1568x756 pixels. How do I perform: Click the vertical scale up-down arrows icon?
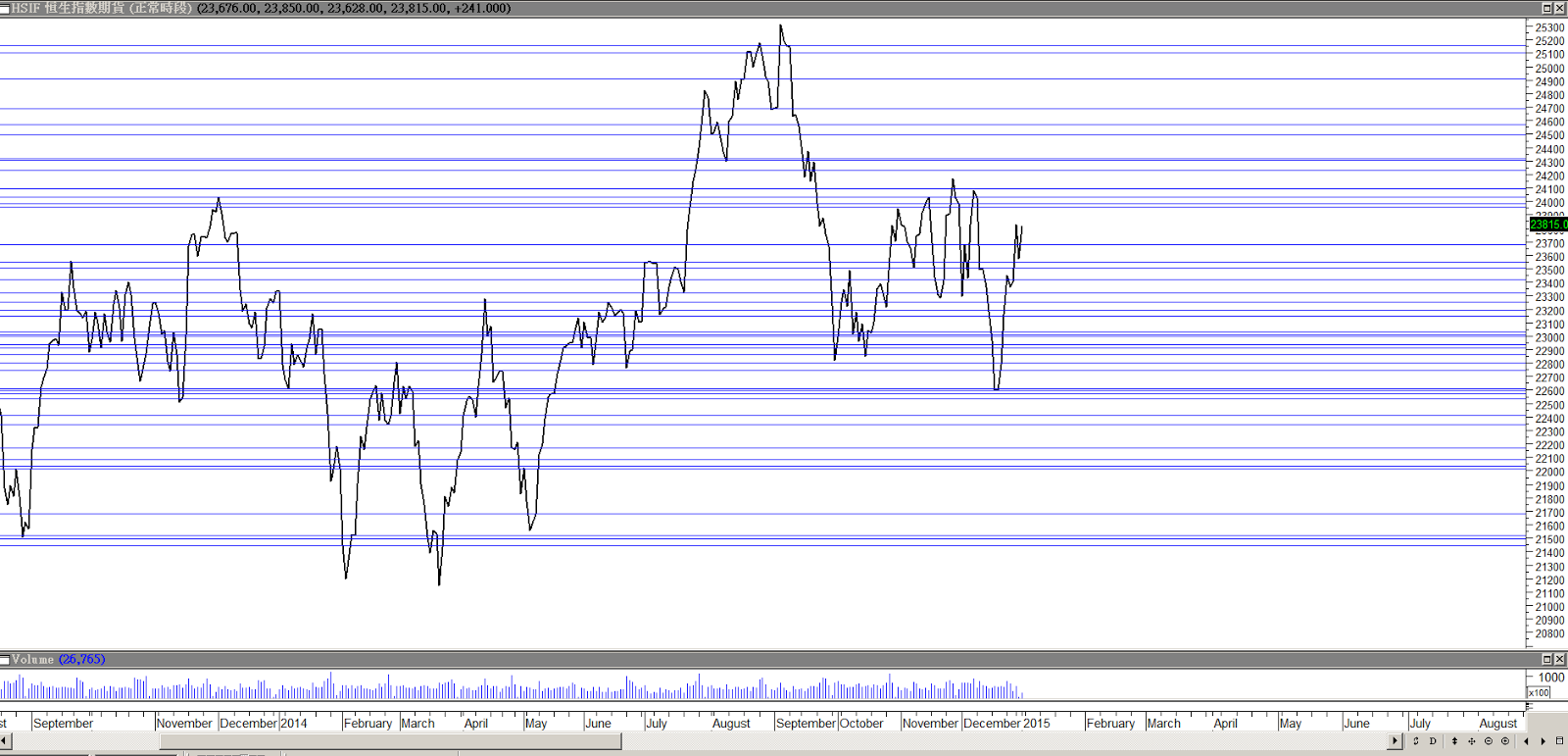tap(1454, 741)
